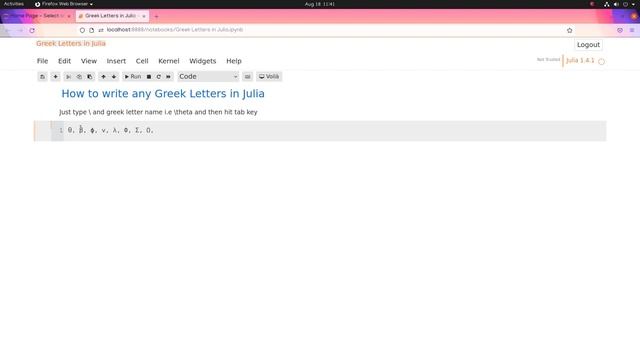Go back in browser history
Viewport: 640px width, 360px height.
click(8, 30)
